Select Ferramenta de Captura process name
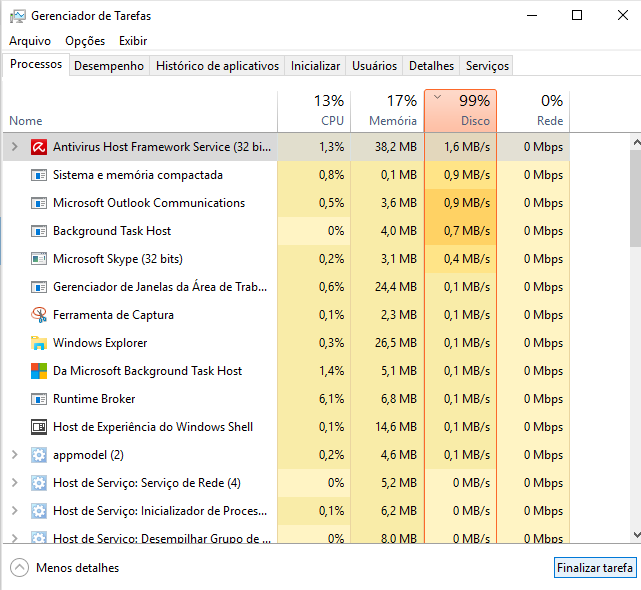This screenshot has width=641, height=590. tap(113, 315)
